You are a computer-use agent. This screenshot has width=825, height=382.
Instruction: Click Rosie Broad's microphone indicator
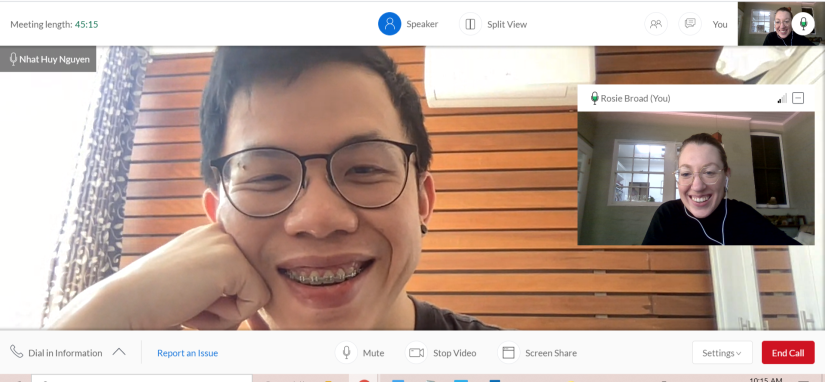coord(595,98)
